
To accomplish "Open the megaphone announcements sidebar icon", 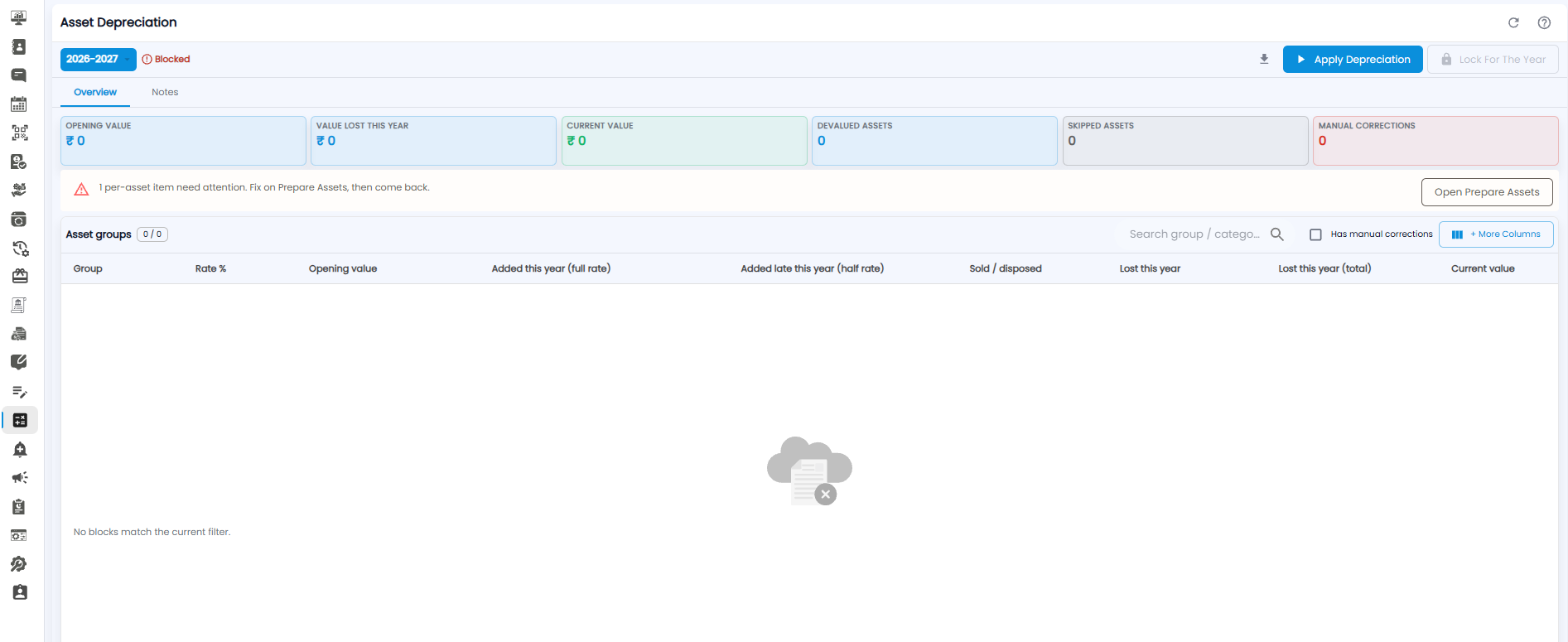I will (20, 478).
